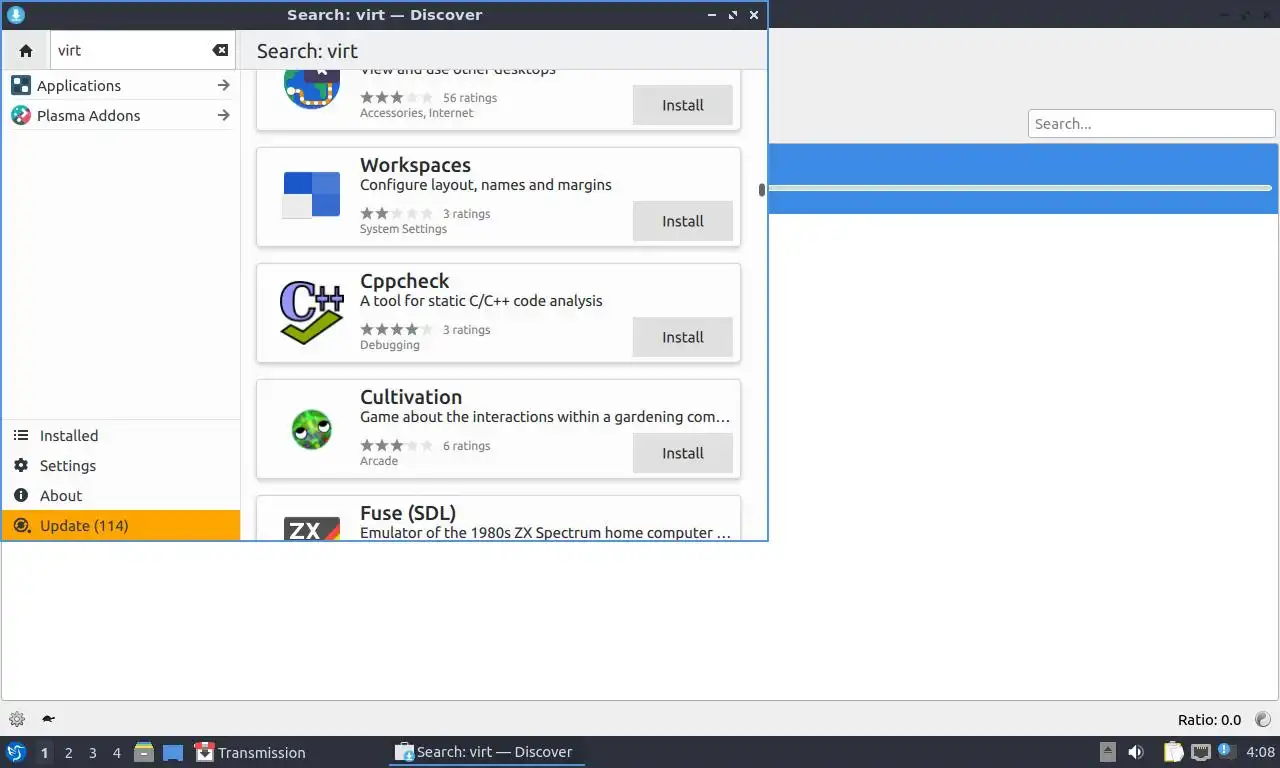Click Cultivation '6 ratings' text
Image resolution: width=1280 pixels, height=768 pixels.
466,446
